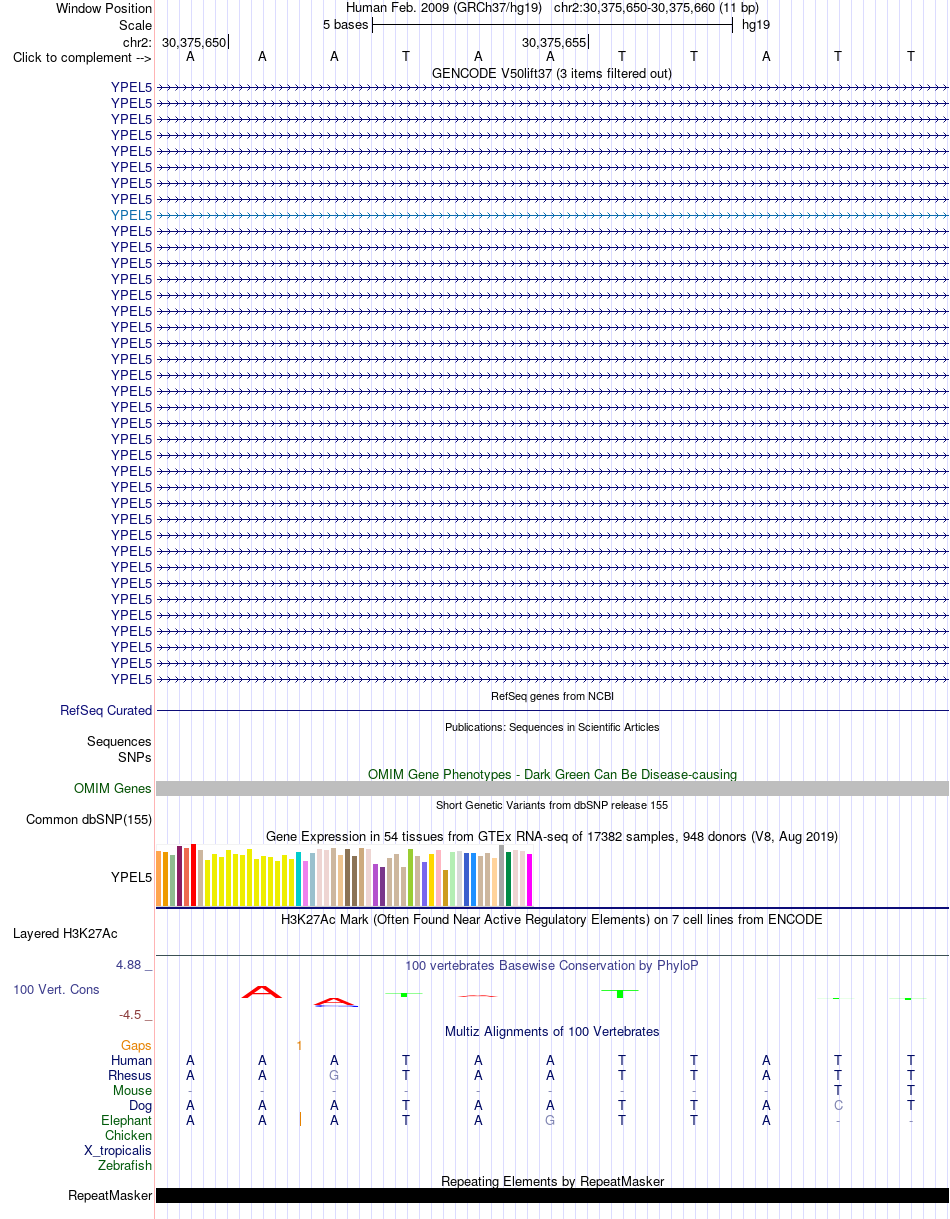This screenshot has width=950, height=1219.
Task: Click the bright red bar in GTEx chart
Action: 194,875
